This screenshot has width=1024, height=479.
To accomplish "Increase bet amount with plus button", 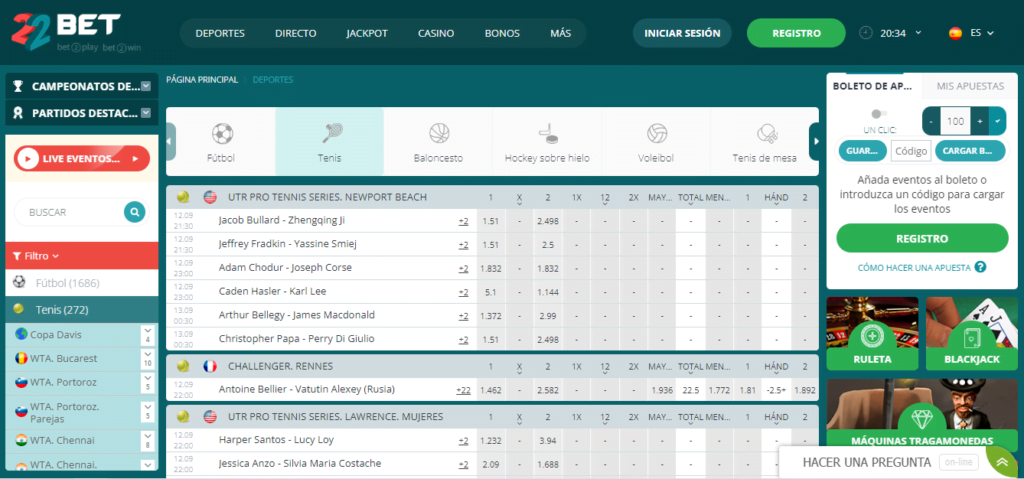I will click(980, 121).
